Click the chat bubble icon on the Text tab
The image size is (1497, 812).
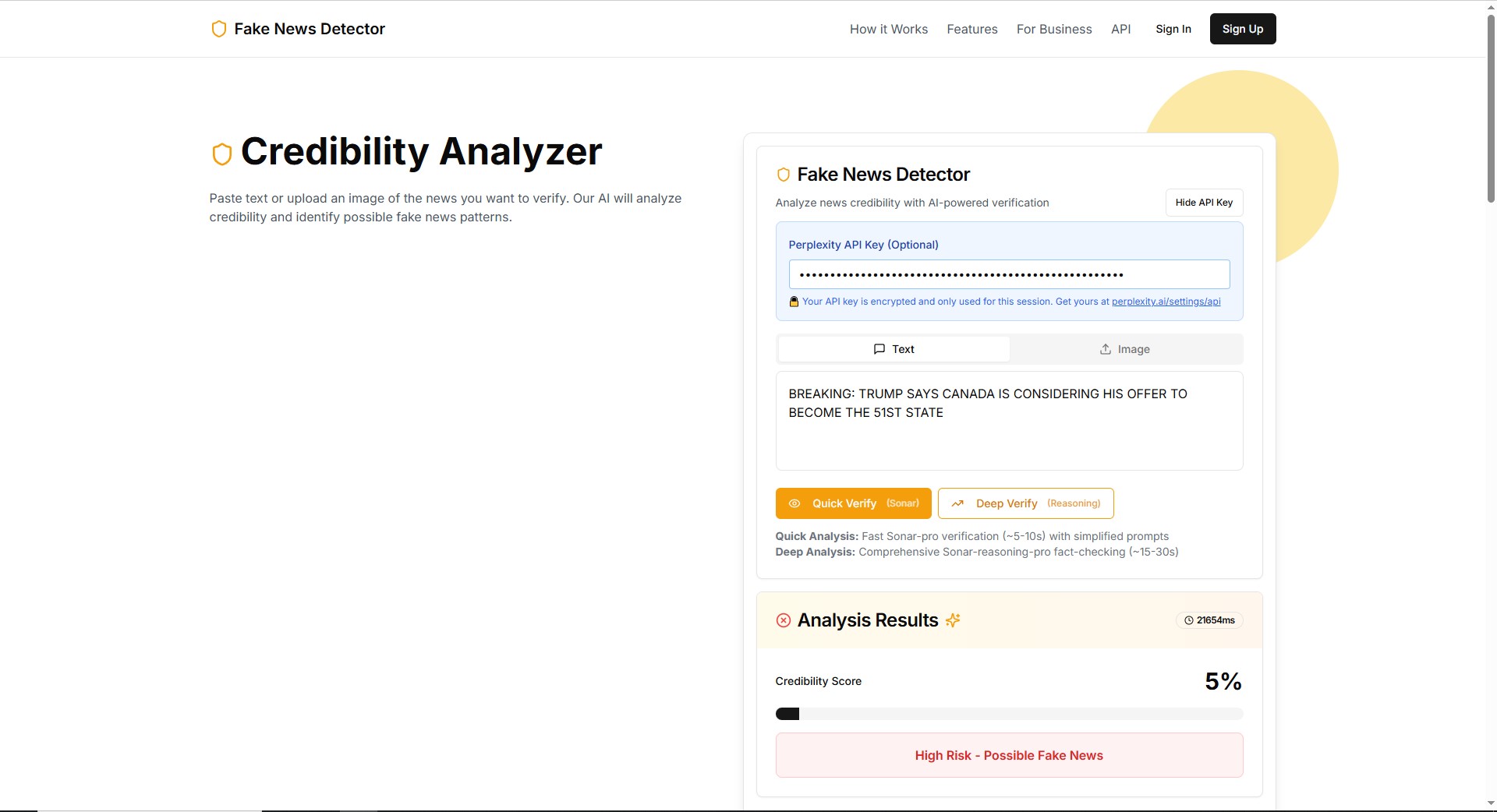click(879, 349)
